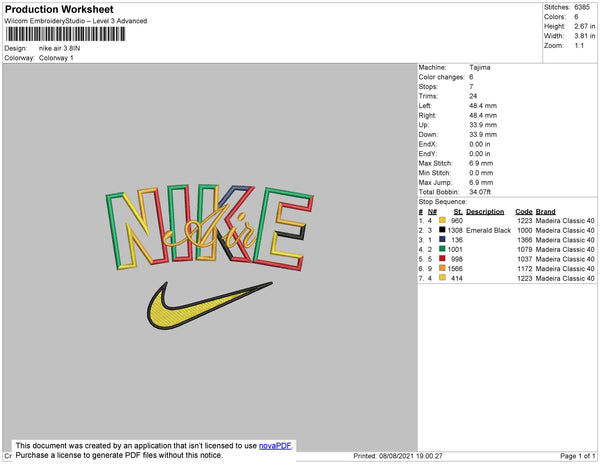Select the Emerald Black color swatch
Viewport: 600px width, 464px height.
(x=442, y=230)
